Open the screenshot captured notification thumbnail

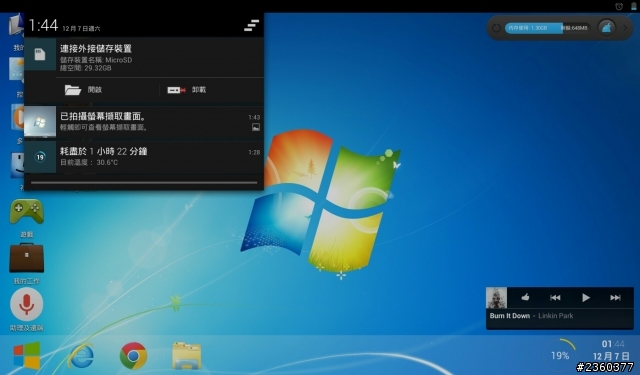(x=40, y=122)
